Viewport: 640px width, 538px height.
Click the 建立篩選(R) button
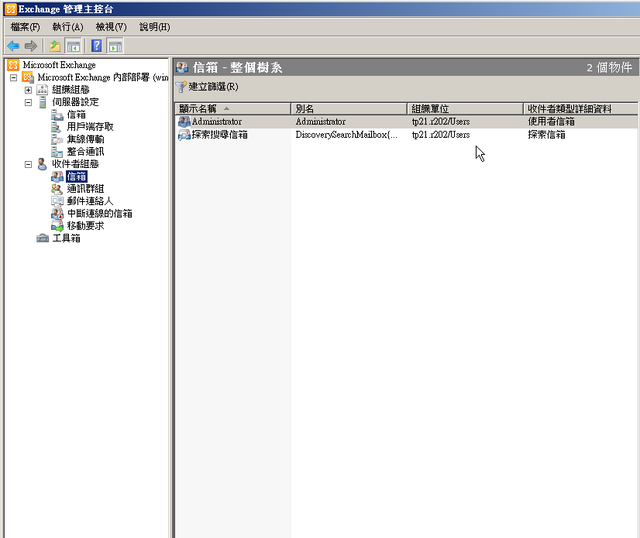(x=207, y=87)
